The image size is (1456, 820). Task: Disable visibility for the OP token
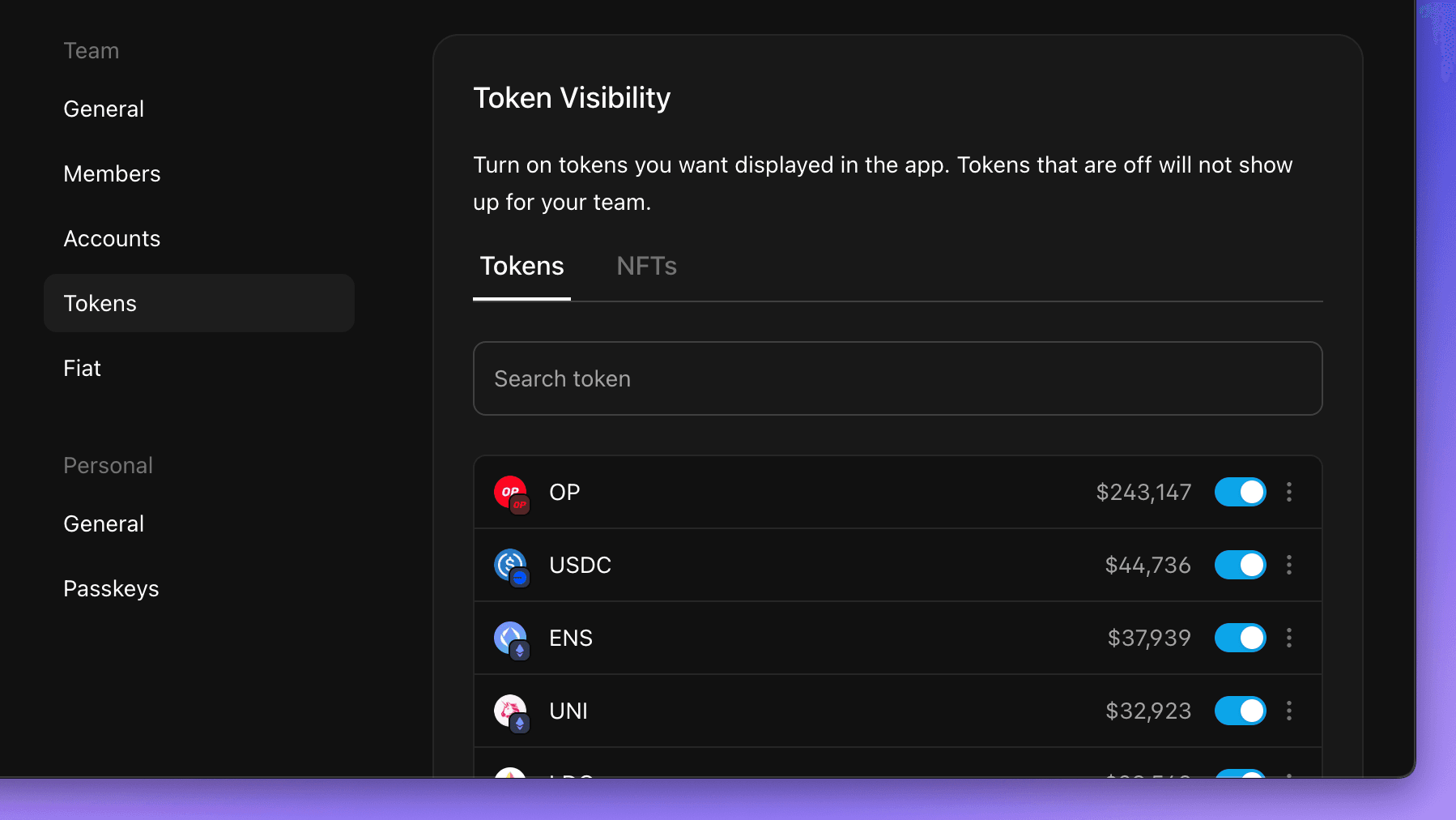[1240, 492]
